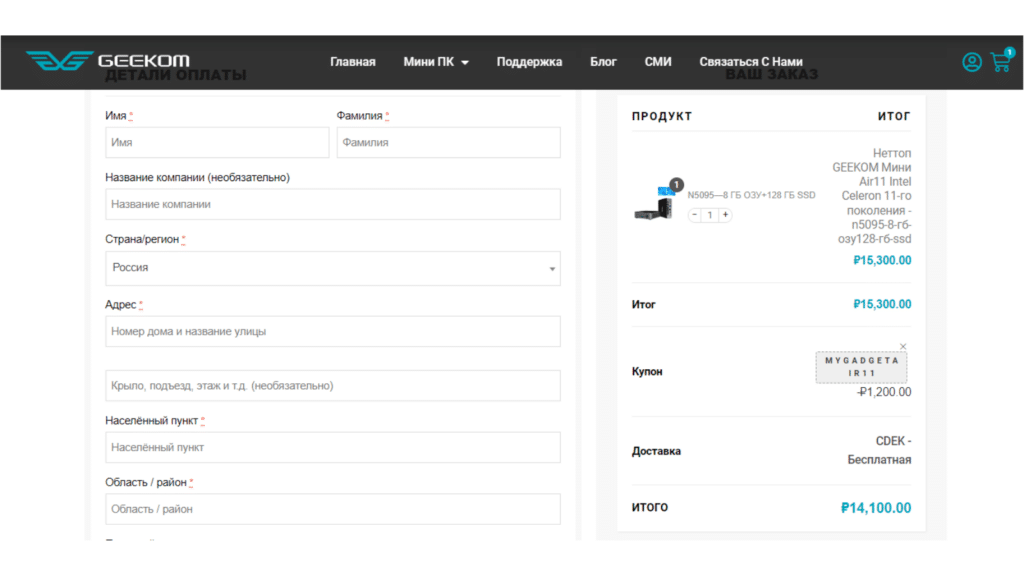Click the Область / район input field
Screen dimensions: 1024x576
(x=333, y=509)
